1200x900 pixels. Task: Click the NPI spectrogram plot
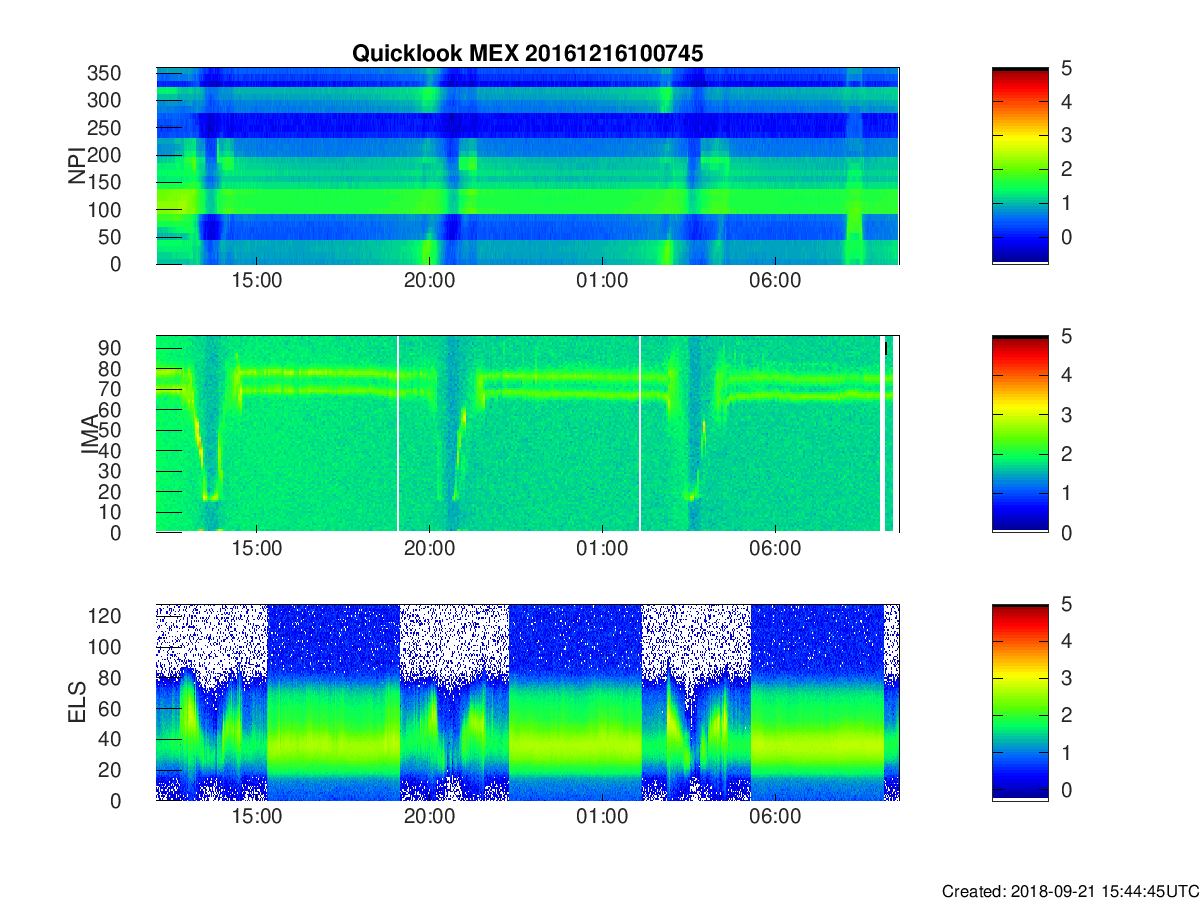(527, 166)
